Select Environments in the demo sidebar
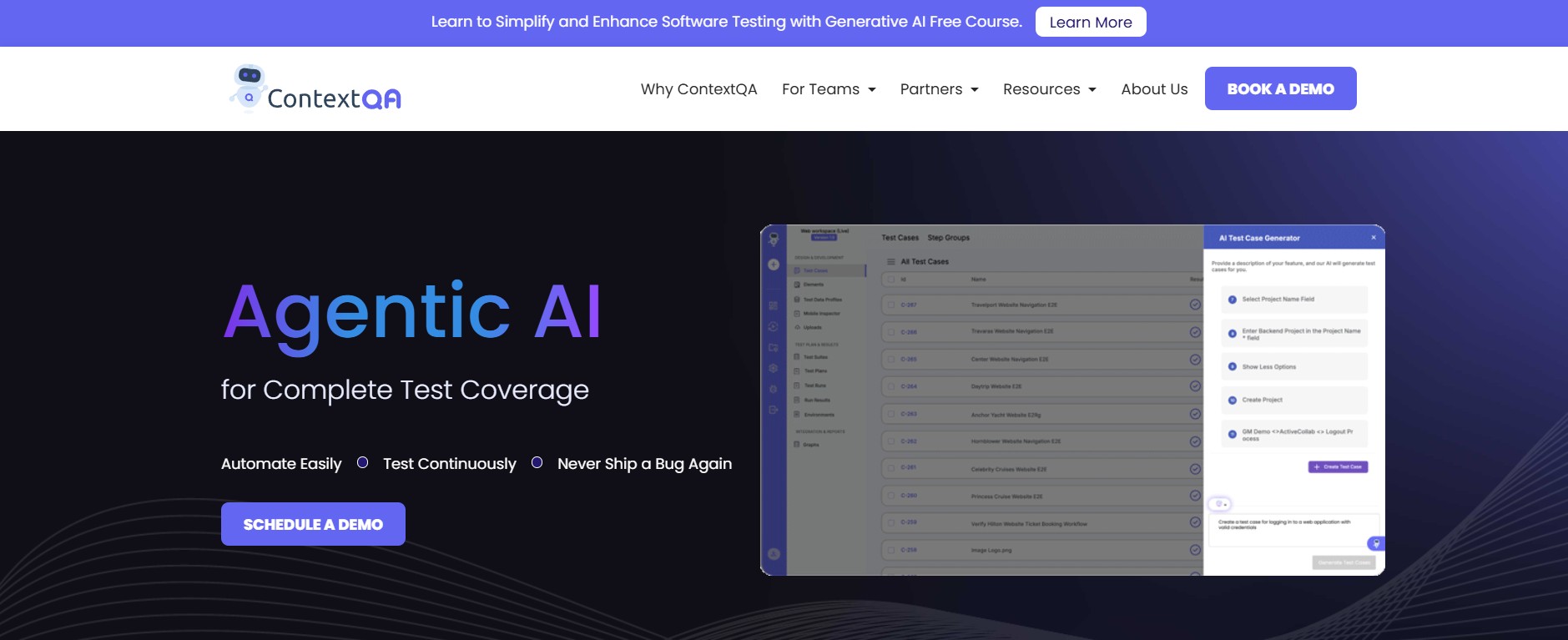This screenshot has width=1568, height=640. 814,414
